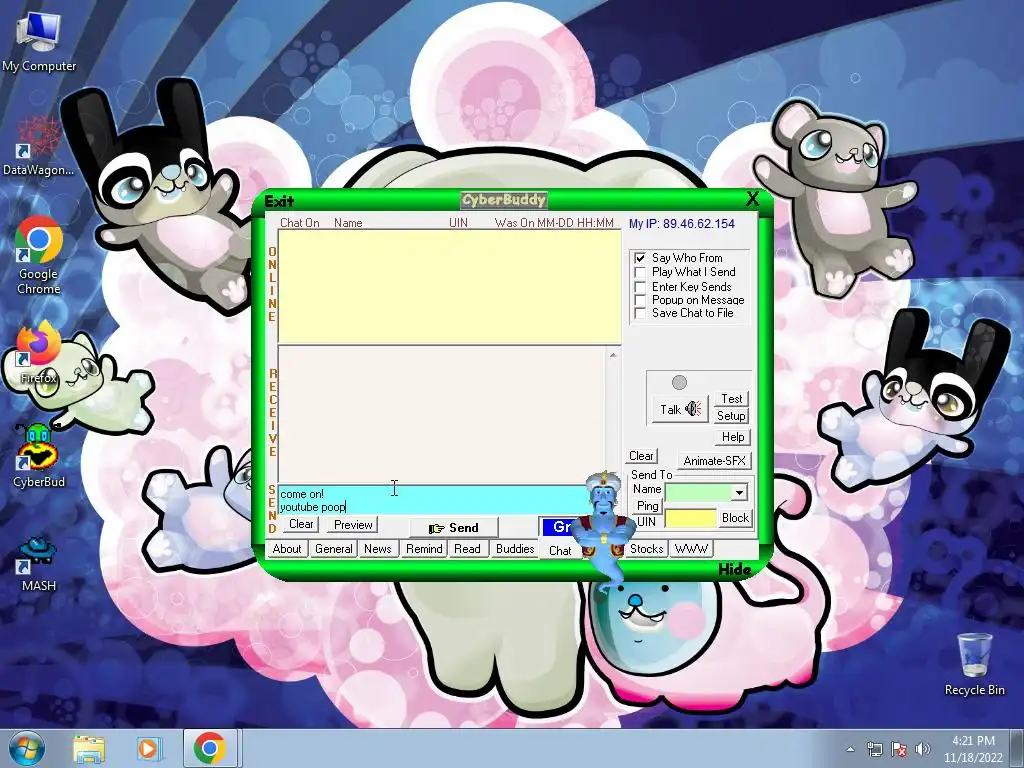Open Windows Media Player taskbar icon
1024x768 pixels.
tap(148, 749)
